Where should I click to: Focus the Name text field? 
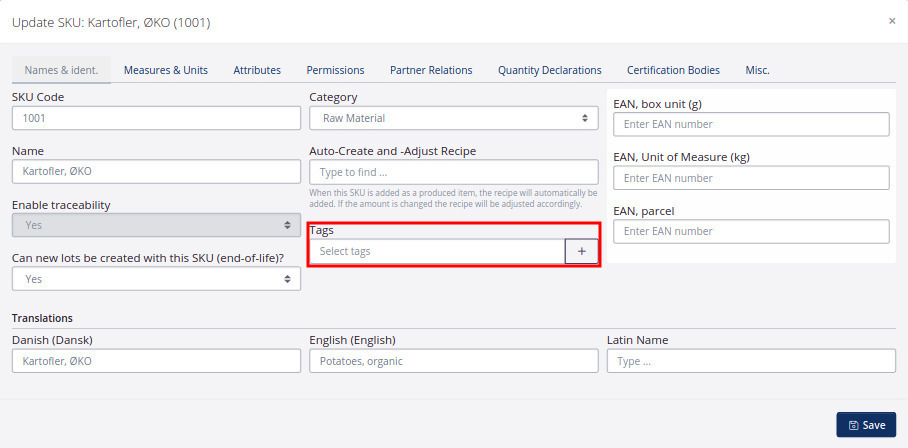click(x=156, y=171)
